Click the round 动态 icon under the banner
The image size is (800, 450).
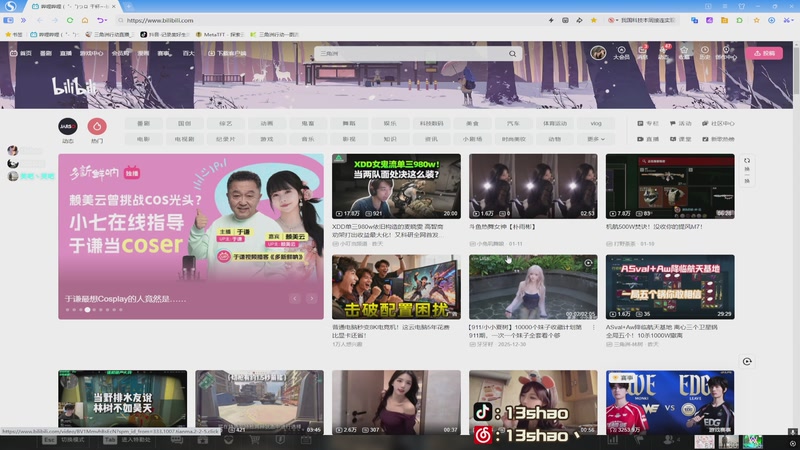(68, 126)
